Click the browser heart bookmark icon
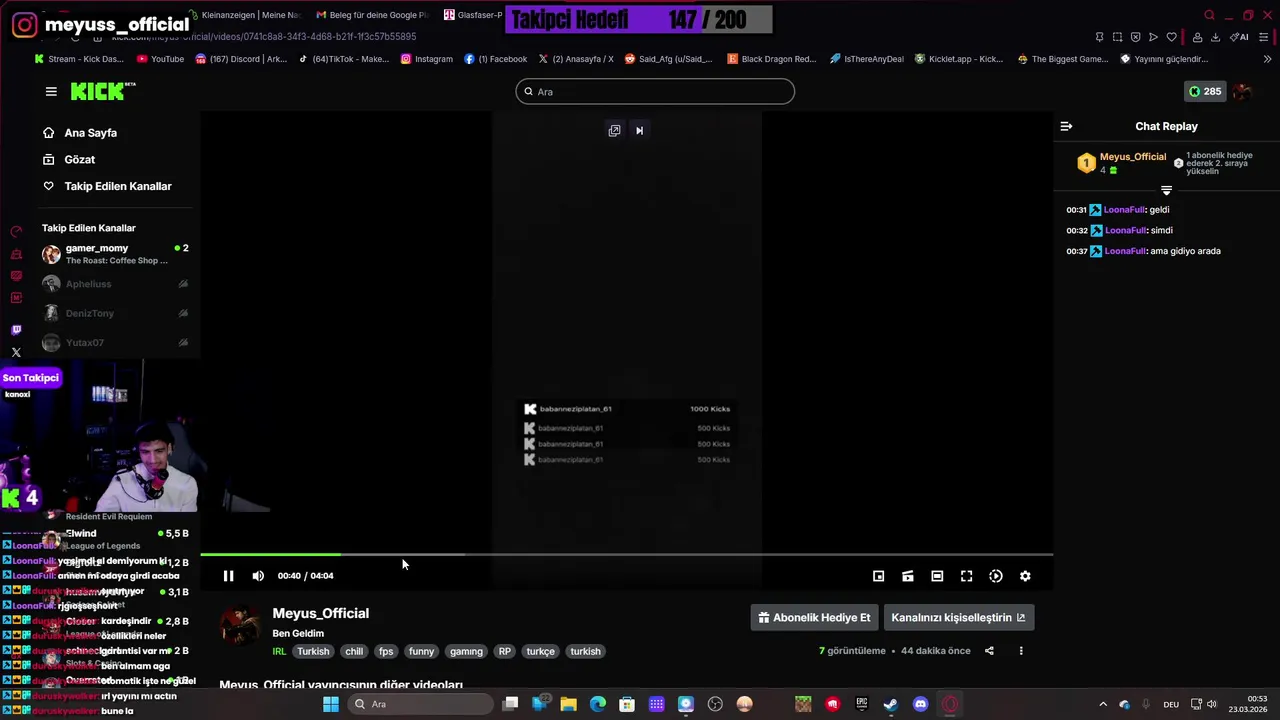Image resolution: width=1280 pixels, height=720 pixels. (x=1171, y=37)
